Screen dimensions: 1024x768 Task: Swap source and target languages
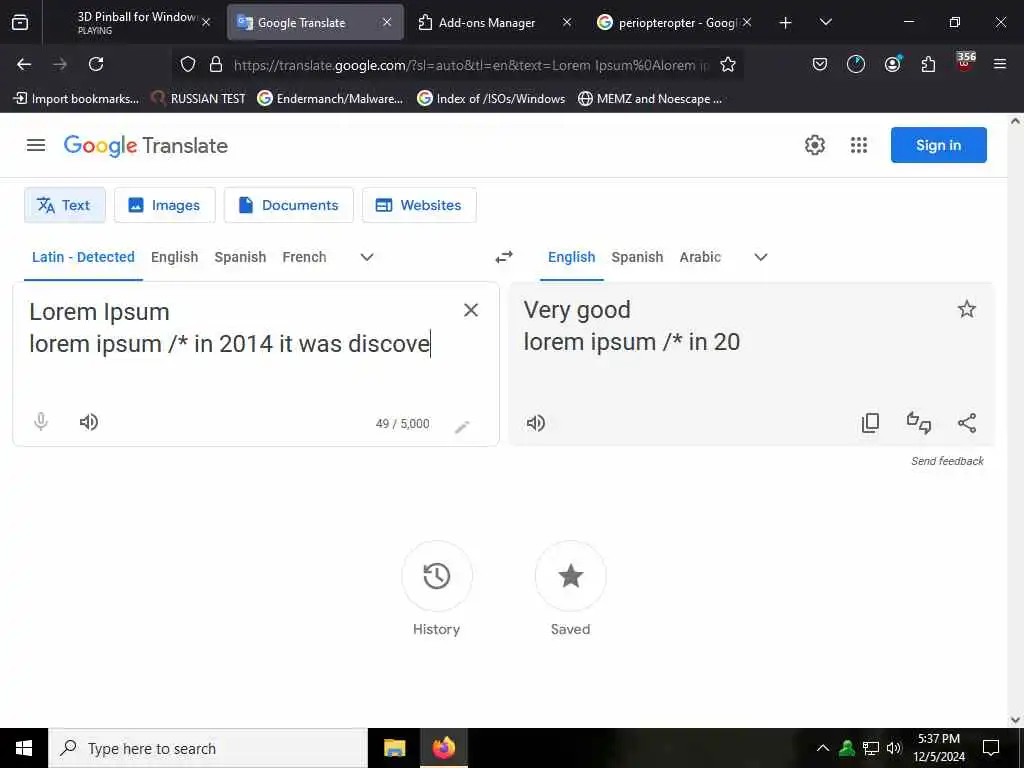tap(504, 257)
